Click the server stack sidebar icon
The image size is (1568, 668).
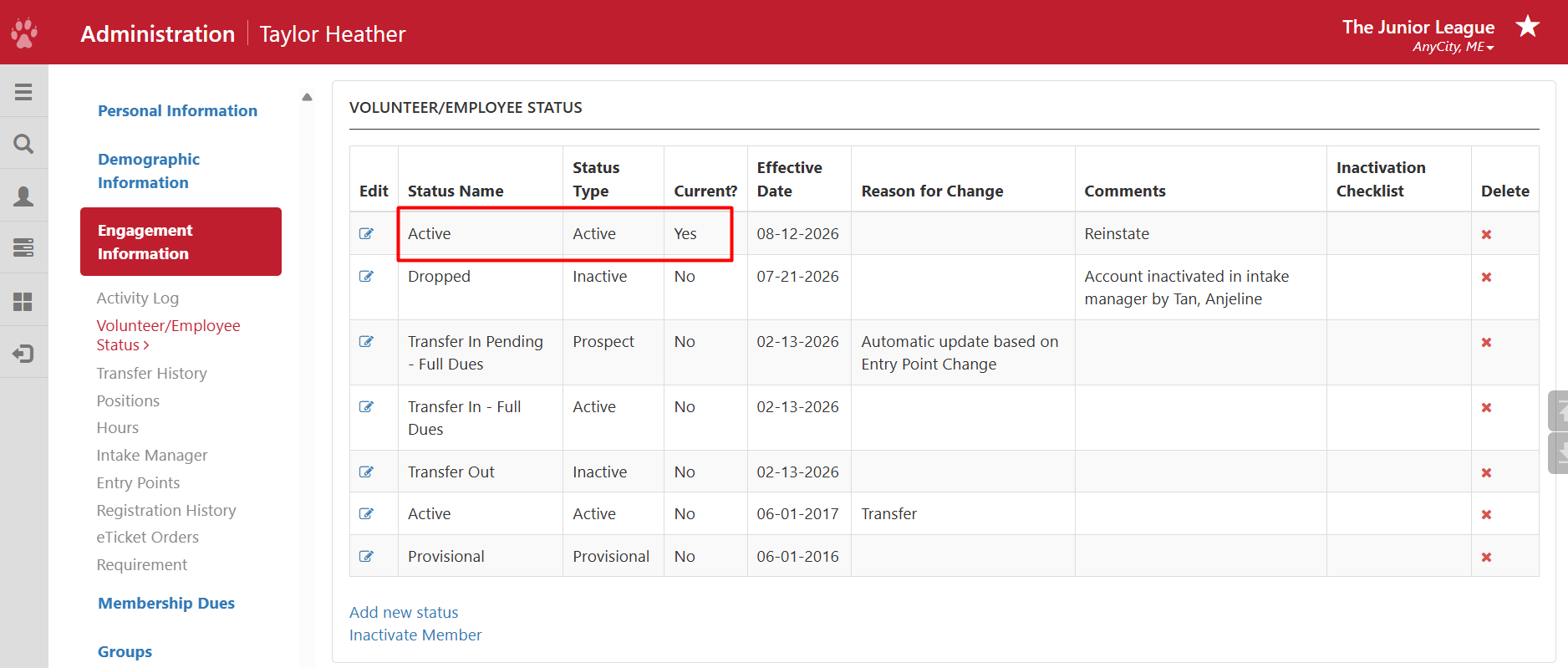[x=23, y=247]
